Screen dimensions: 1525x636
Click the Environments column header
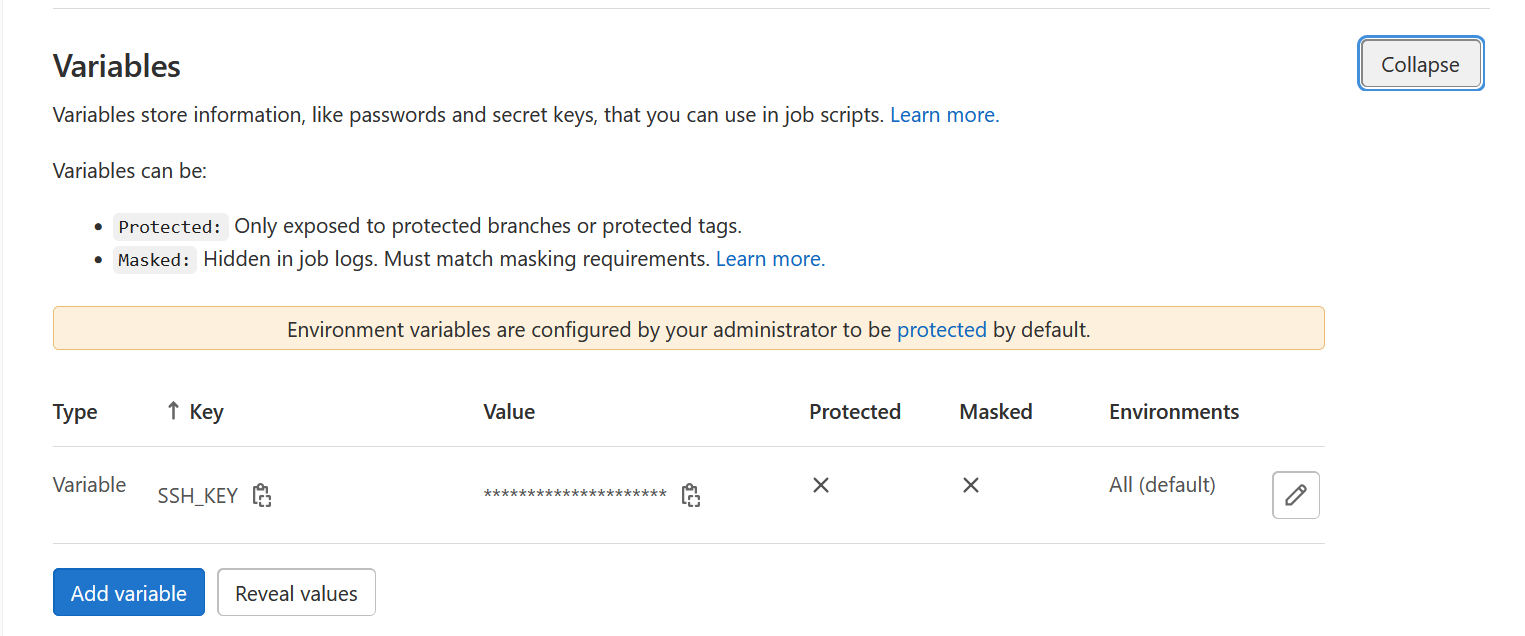tap(1174, 412)
